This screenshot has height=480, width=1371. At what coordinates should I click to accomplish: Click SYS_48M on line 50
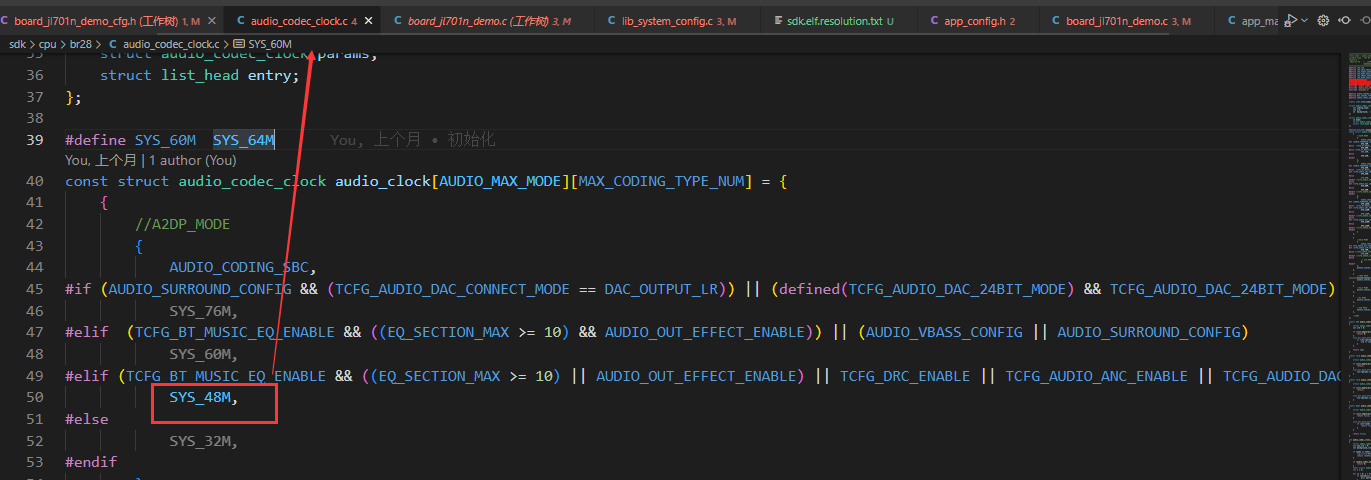200,398
